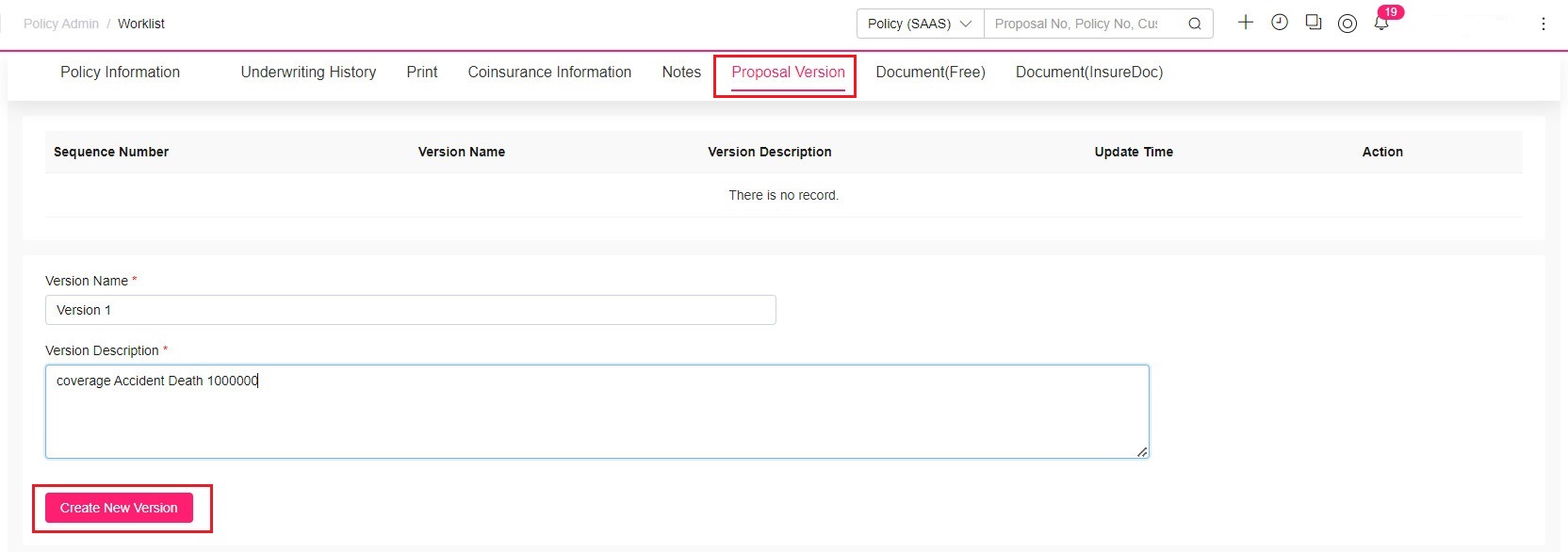Open the Underwriting History tab
This screenshot has width=1568, height=552.
(x=308, y=73)
